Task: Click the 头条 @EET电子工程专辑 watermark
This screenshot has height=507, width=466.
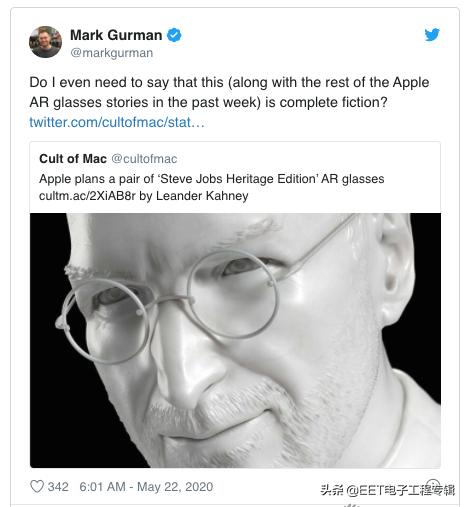Action: coord(388,490)
